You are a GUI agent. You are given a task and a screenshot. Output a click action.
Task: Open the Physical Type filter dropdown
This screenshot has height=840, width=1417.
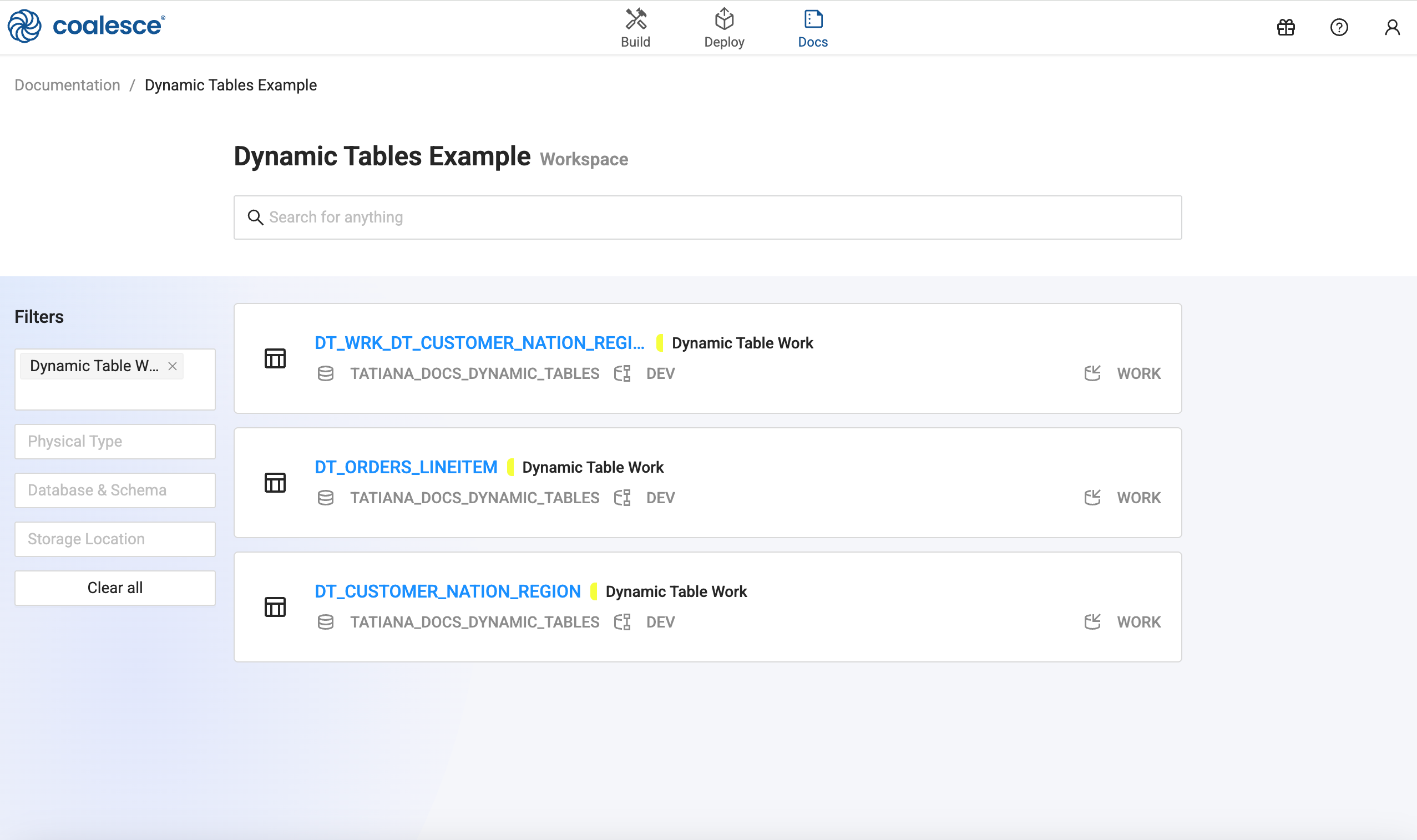[x=115, y=442]
